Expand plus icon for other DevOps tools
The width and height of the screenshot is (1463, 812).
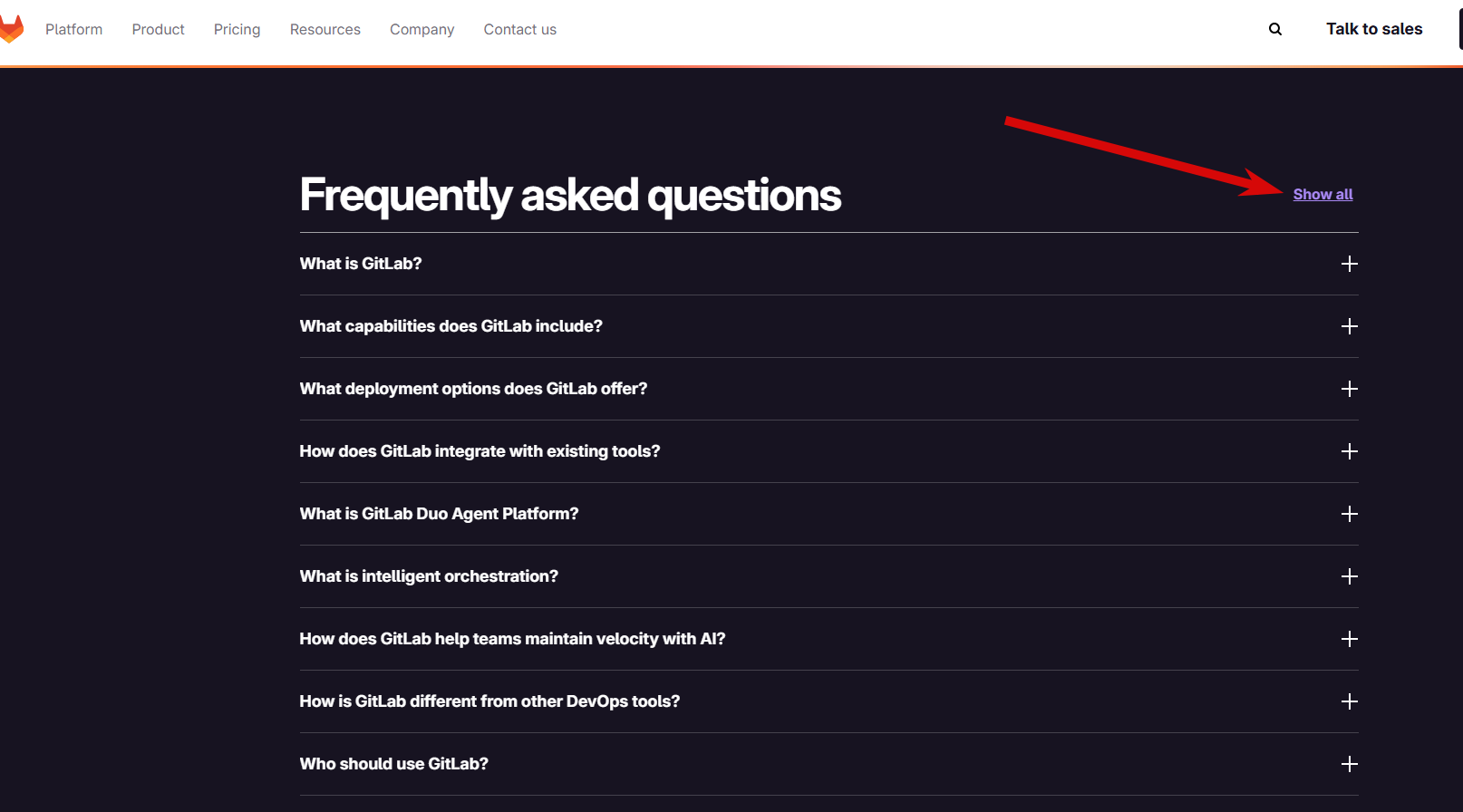click(1349, 701)
